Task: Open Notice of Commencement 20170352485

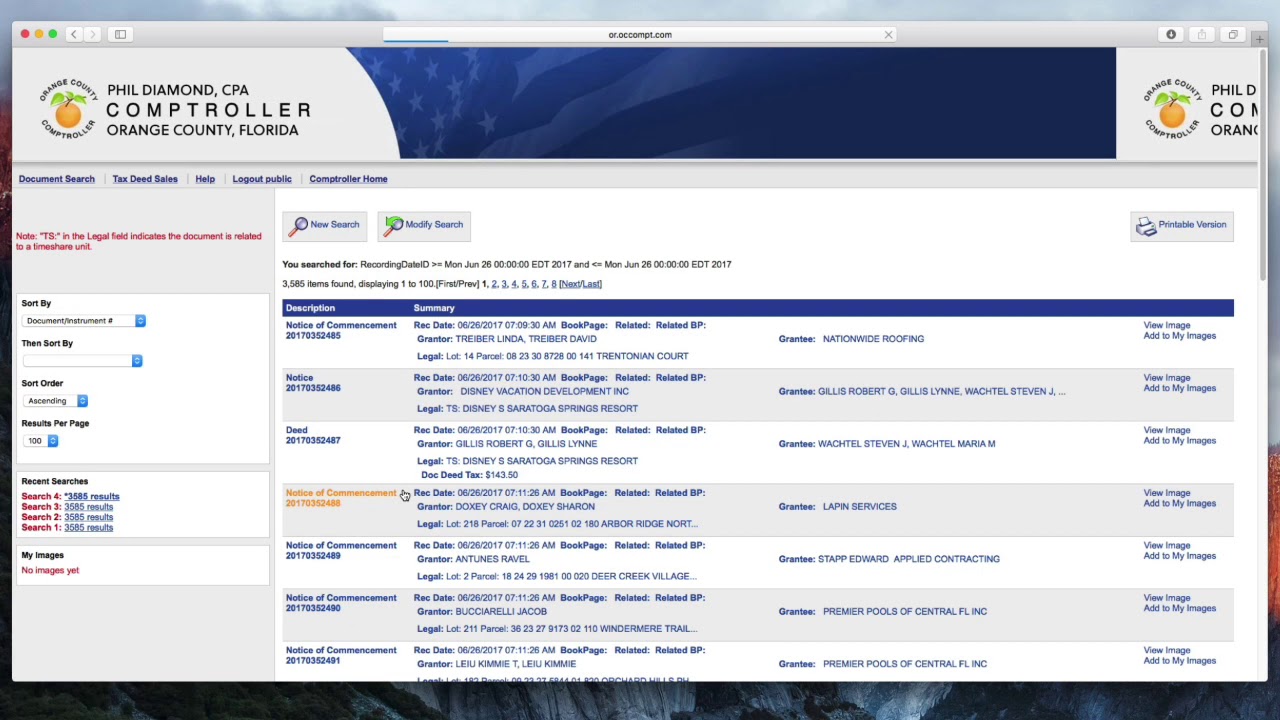Action: point(341,331)
